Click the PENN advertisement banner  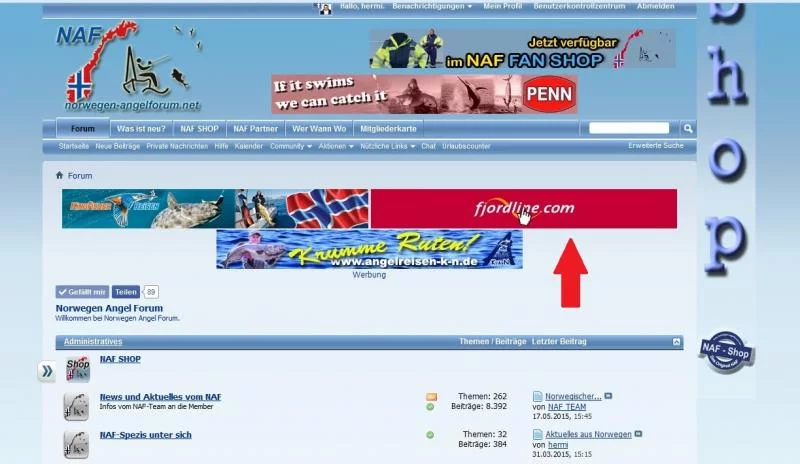tap(424, 94)
